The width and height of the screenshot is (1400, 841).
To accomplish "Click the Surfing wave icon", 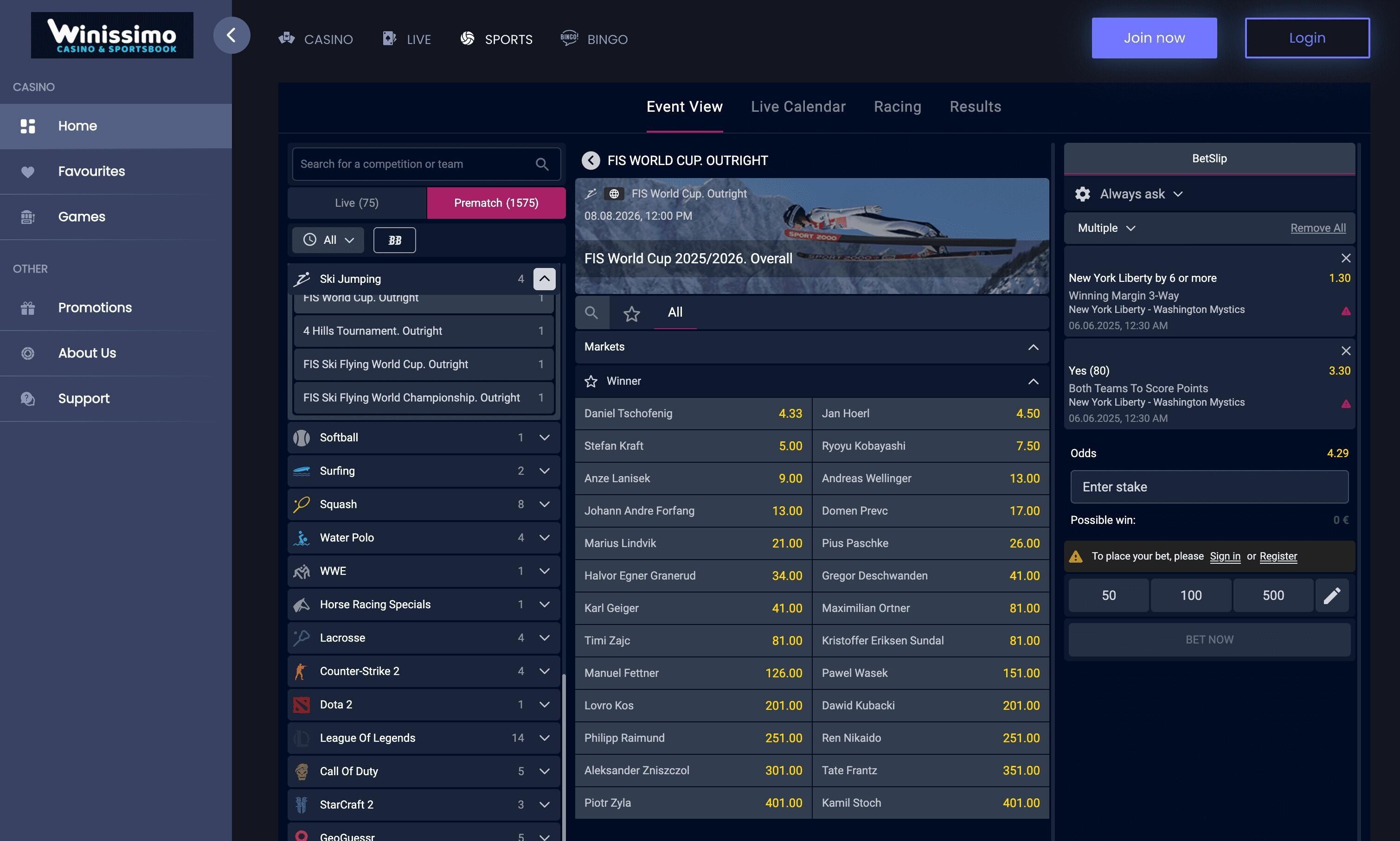I will point(301,471).
